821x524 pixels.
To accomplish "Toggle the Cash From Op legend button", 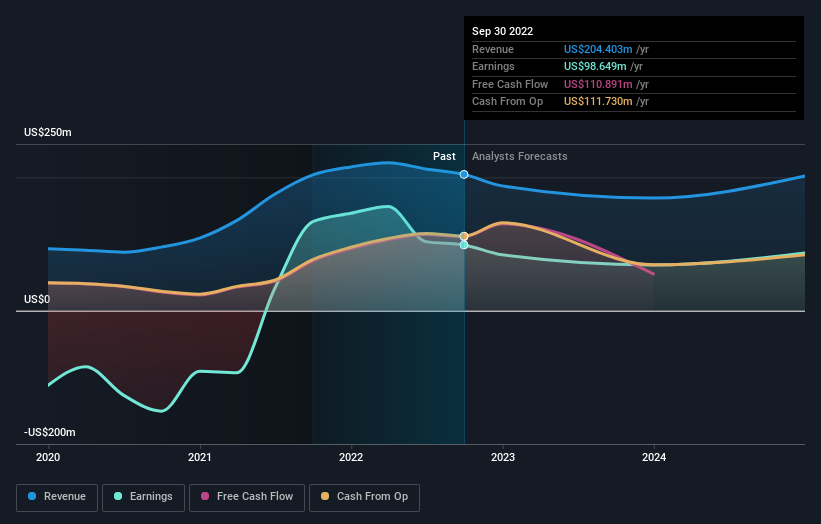I will click(364, 497).
